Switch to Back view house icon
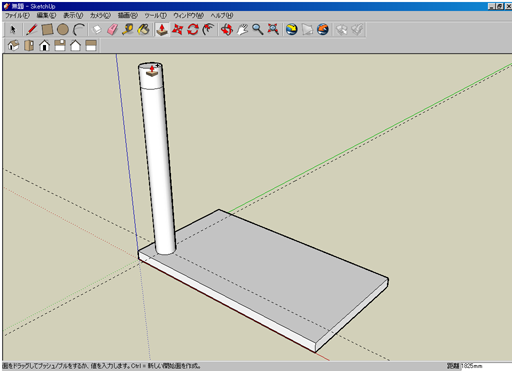 pos(76,45)
